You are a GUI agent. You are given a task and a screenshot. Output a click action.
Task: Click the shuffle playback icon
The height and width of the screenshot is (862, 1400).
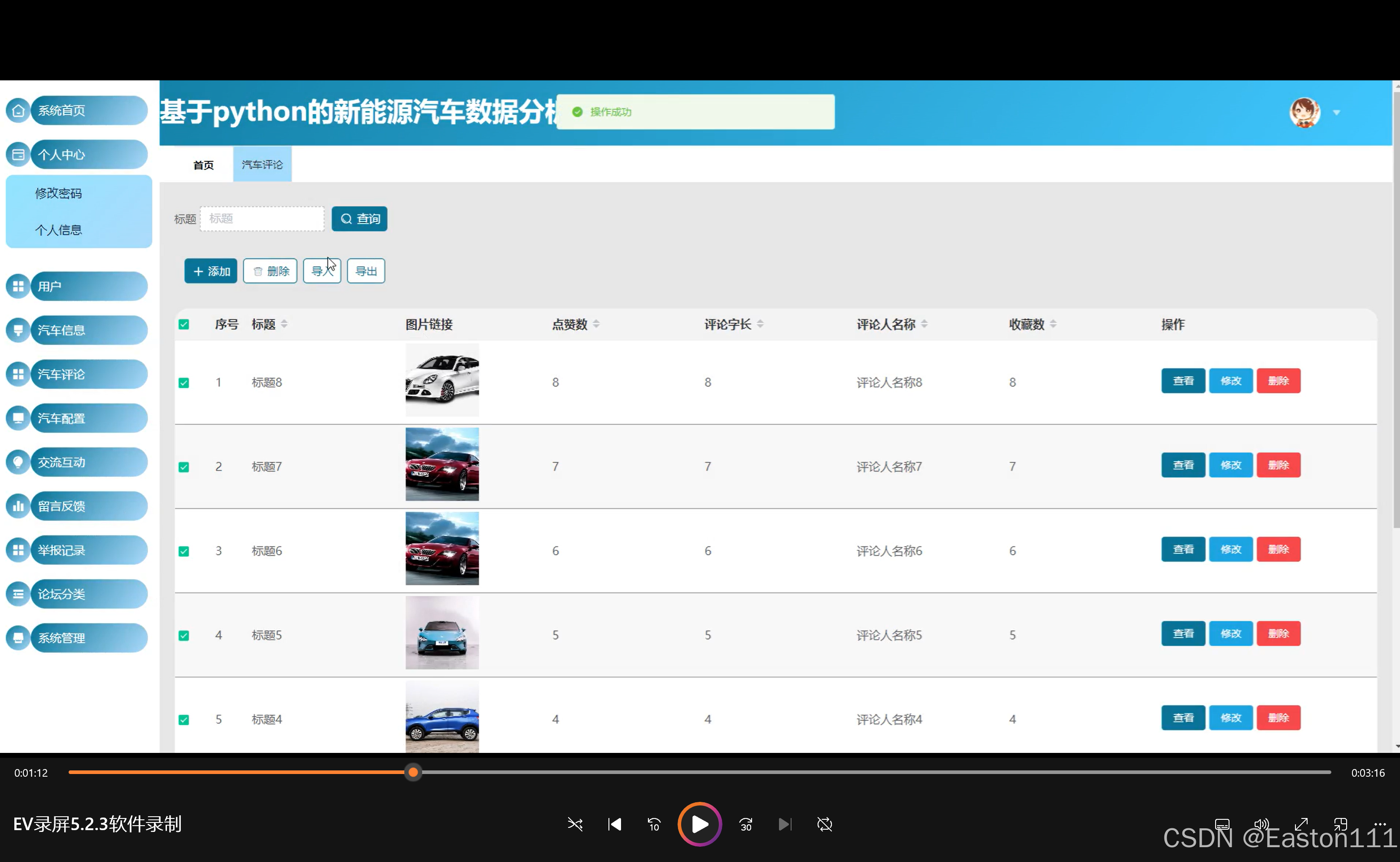pos(575,824)
